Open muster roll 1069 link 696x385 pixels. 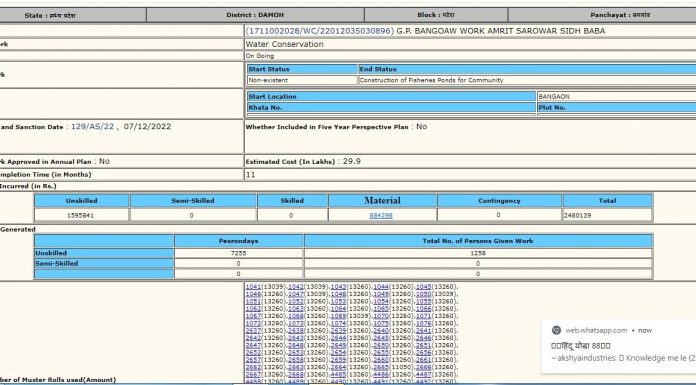(338, 316)
